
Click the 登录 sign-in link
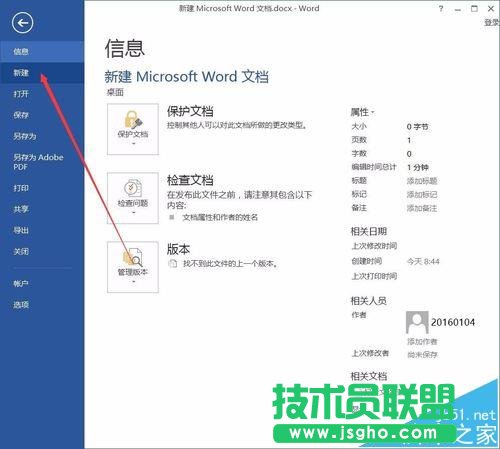click(492, 23)
